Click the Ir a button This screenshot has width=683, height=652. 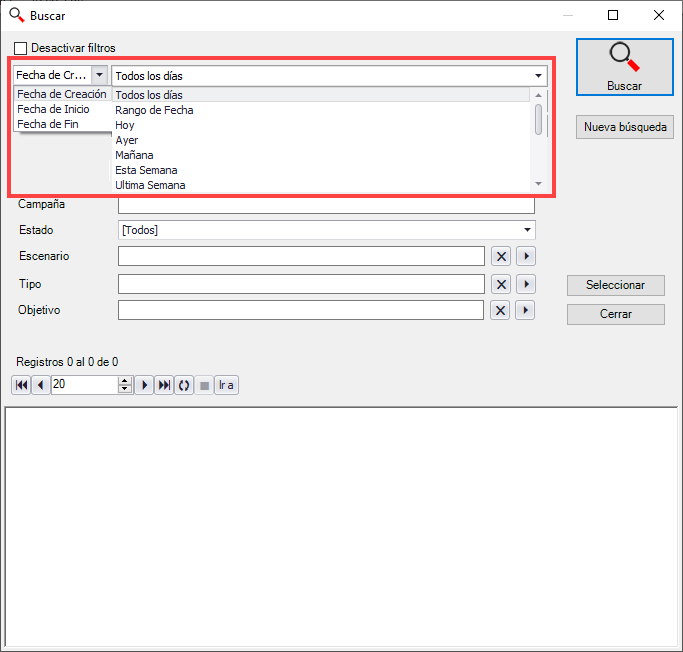[x=227, y=385]
